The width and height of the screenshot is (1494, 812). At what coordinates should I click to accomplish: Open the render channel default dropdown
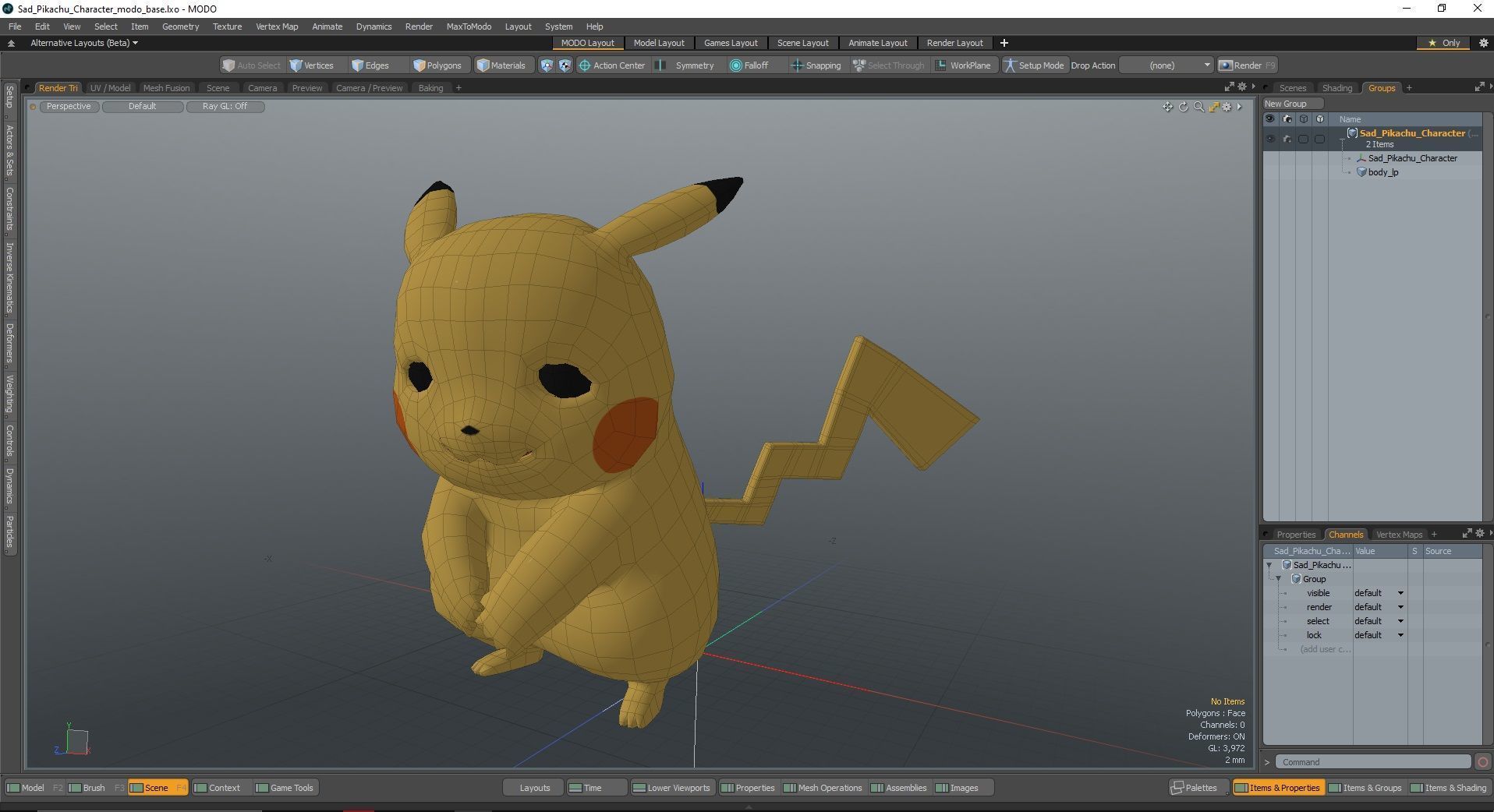click(x=1379, y=607)
